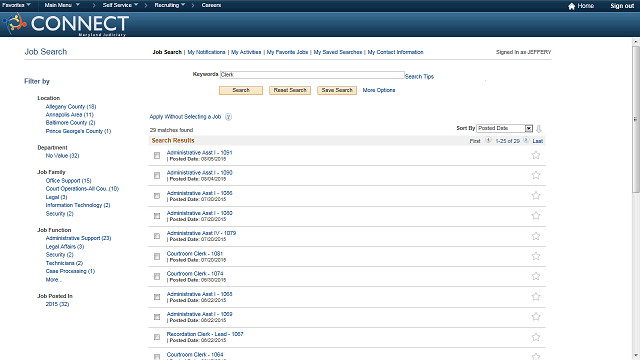
Task: Expand the Self Service breadcrumb menu
Action: point(120,5)
